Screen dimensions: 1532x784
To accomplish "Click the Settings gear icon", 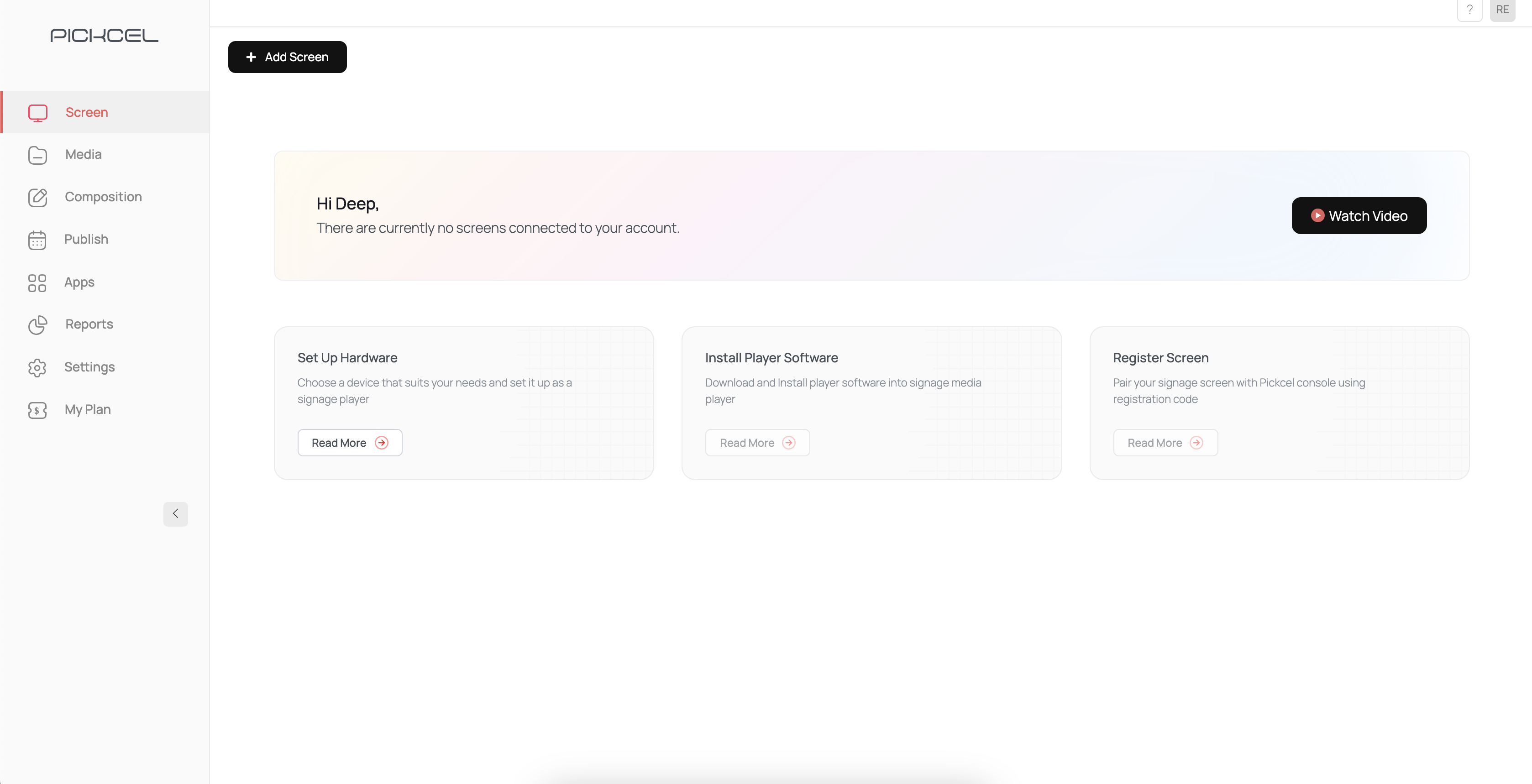I will tap(37, 368).
